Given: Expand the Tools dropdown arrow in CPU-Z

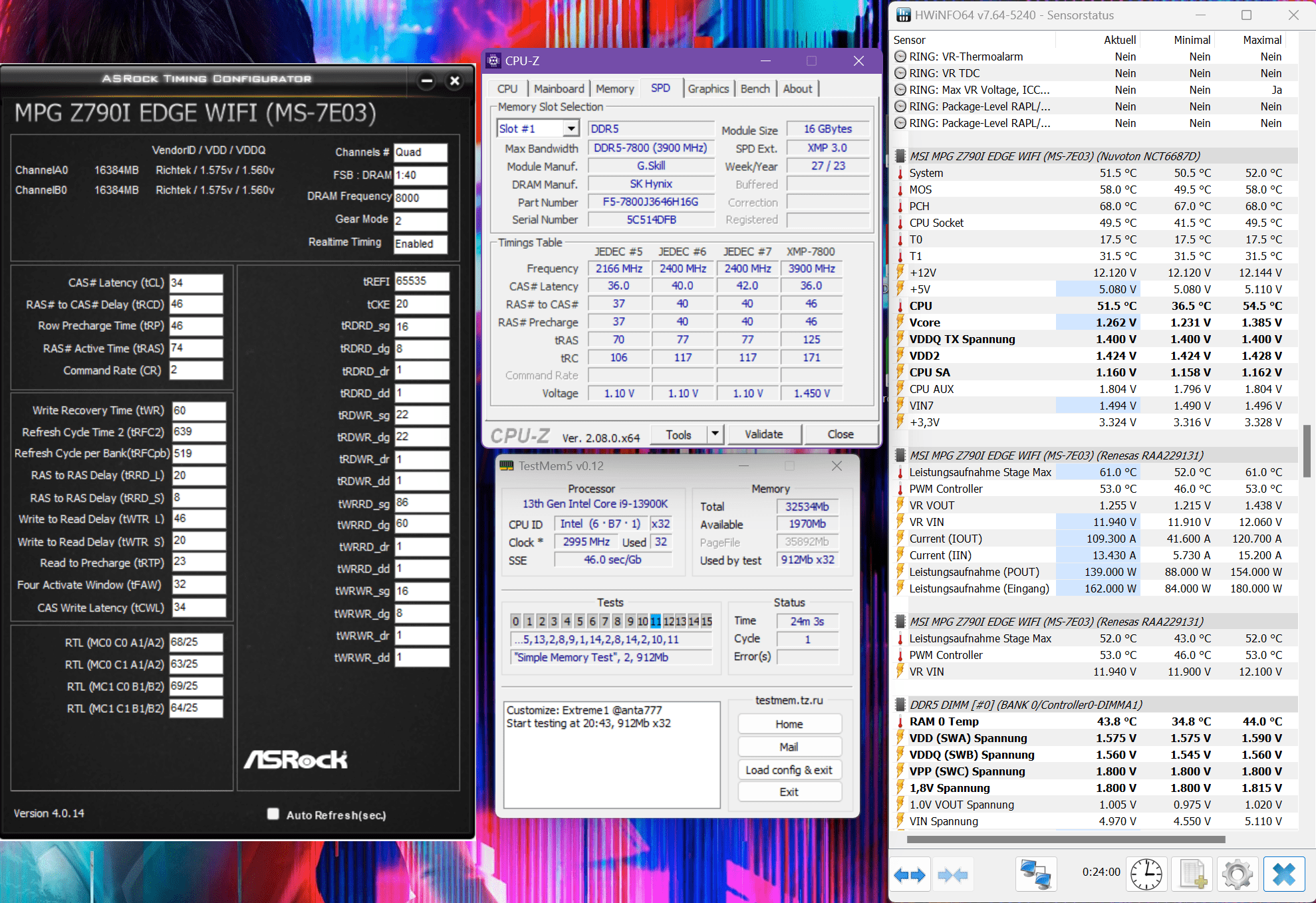Looking at the screenshot, I should tap(715, 434).
